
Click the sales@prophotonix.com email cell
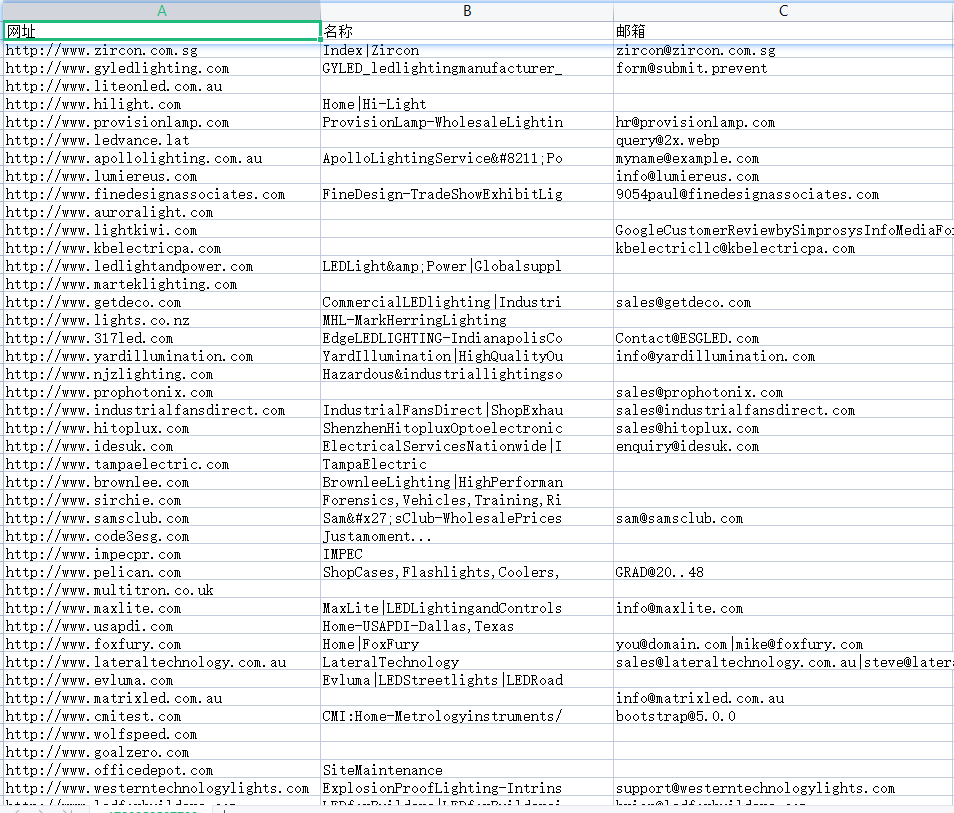pyautogui.click(x=784, y=393)
